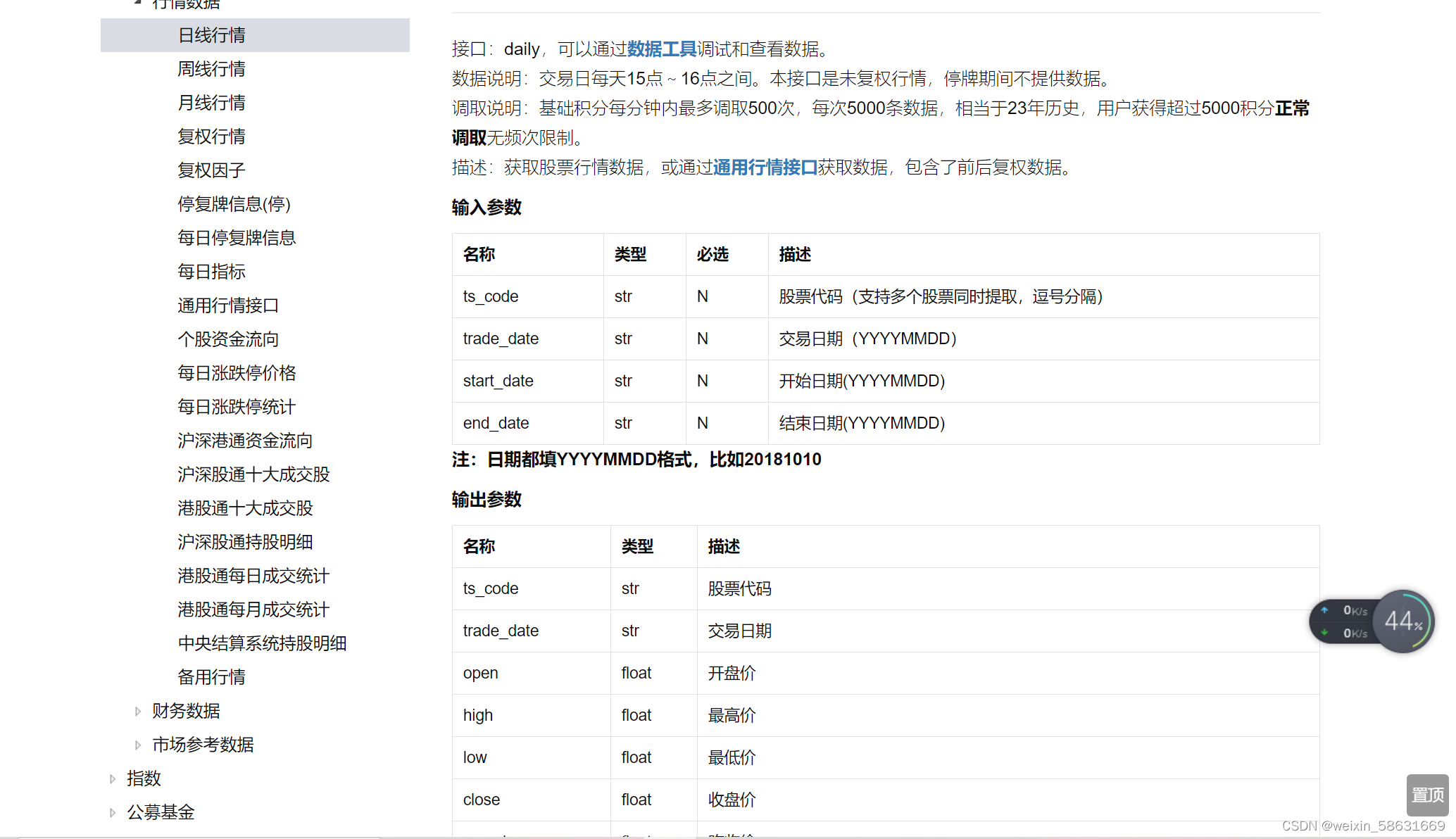The image size is (1456, 839).
Task: Click the network speed floating indicator
Action: (1343, 622)
